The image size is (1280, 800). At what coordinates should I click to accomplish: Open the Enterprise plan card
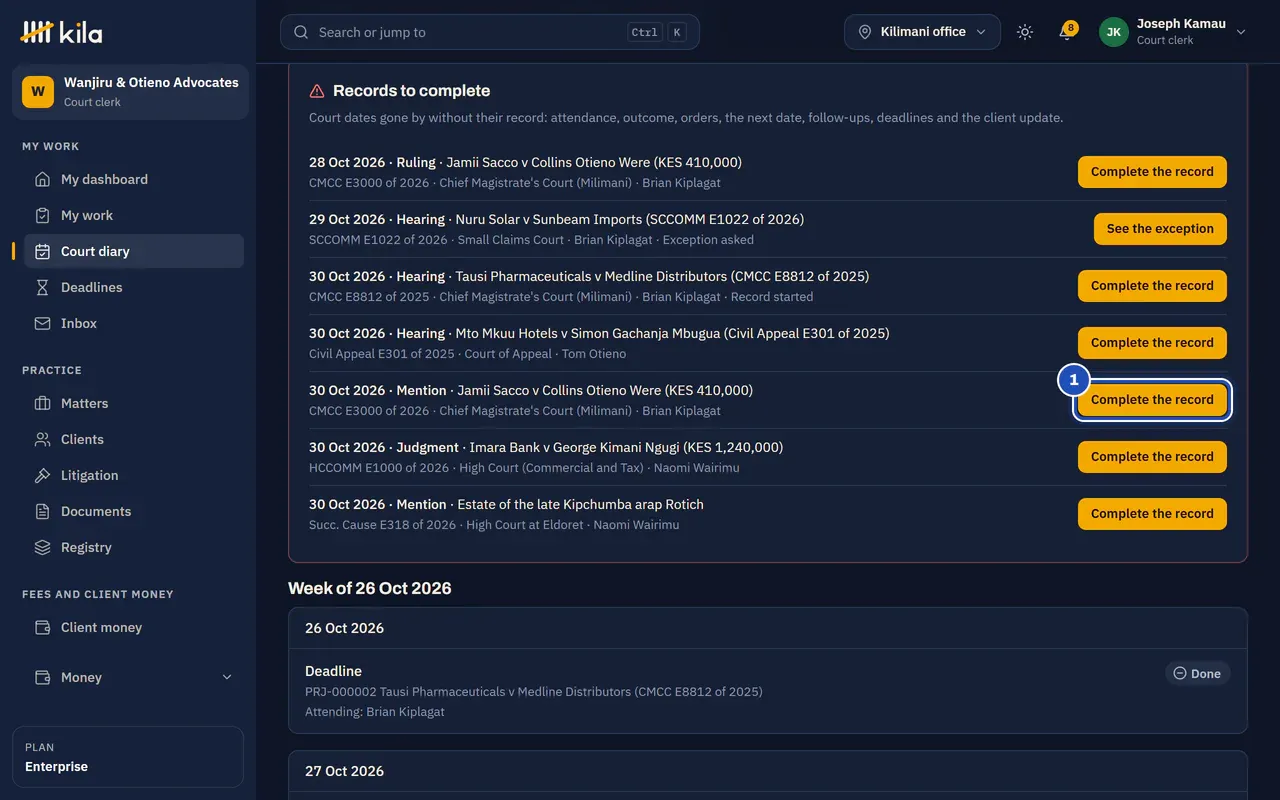128,757
